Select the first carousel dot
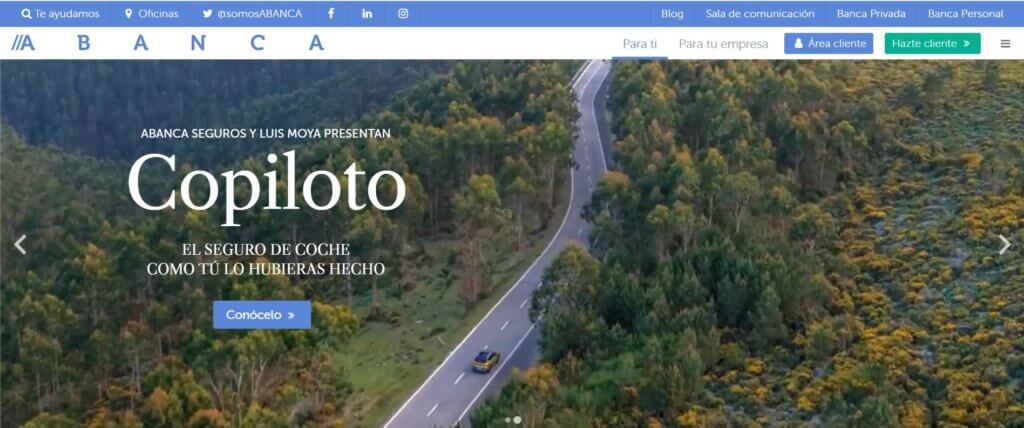 [508, 420]
